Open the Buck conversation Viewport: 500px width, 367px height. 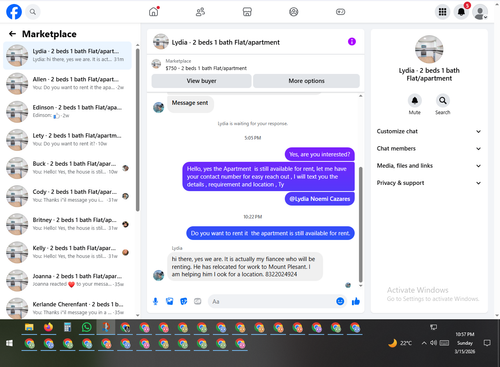[x=67, y=168]
